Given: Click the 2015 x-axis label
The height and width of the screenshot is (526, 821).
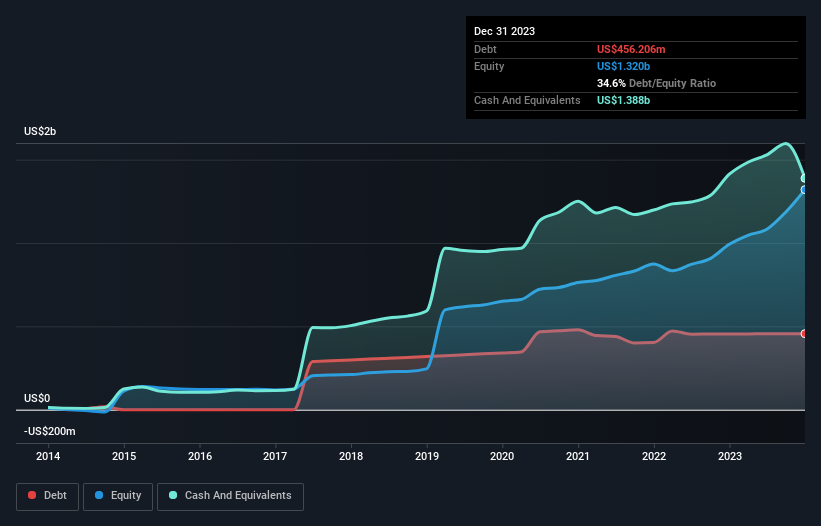Looking at the screenshot, I should pos(124,456).
